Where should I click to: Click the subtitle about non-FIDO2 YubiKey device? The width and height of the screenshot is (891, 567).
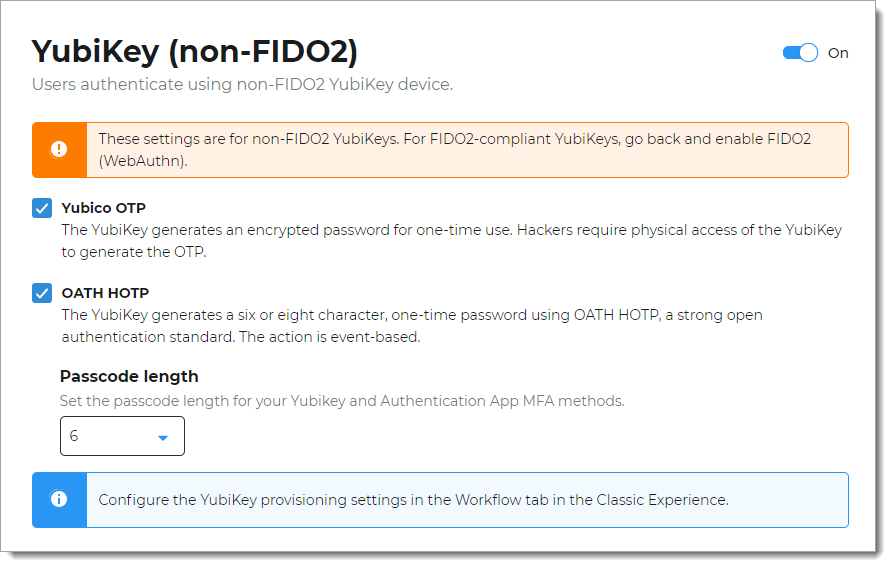(242, 84)
